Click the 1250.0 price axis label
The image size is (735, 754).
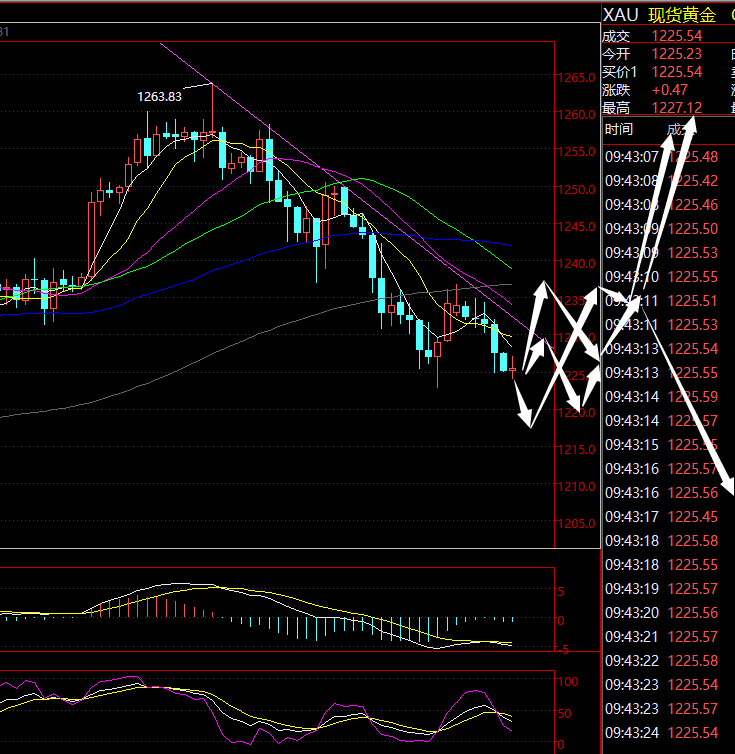click(x=576, y=189)
